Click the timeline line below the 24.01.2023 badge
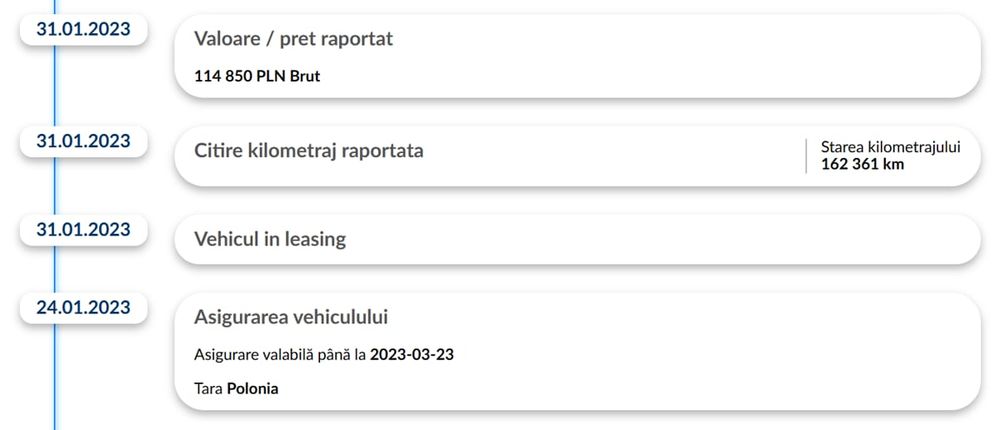 [x=55, y=380]
